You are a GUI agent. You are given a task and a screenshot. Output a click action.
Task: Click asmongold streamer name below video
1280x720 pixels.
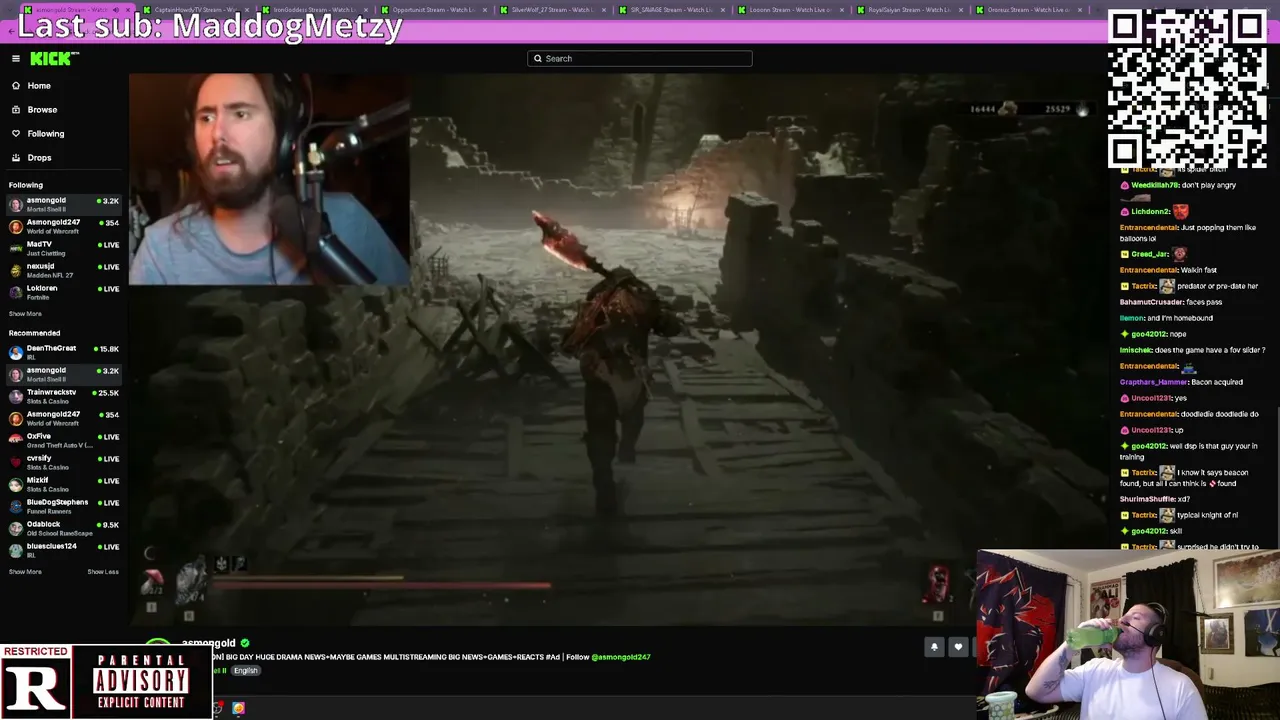click(209, 643)
